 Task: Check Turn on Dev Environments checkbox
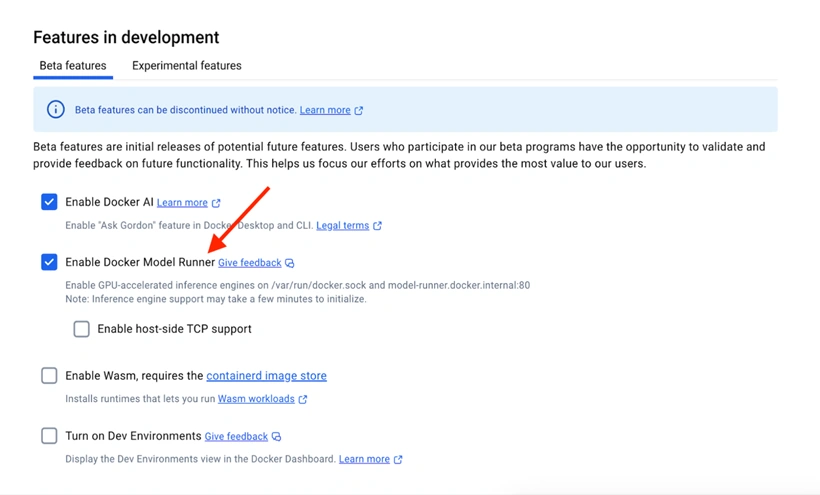[49, 435]
